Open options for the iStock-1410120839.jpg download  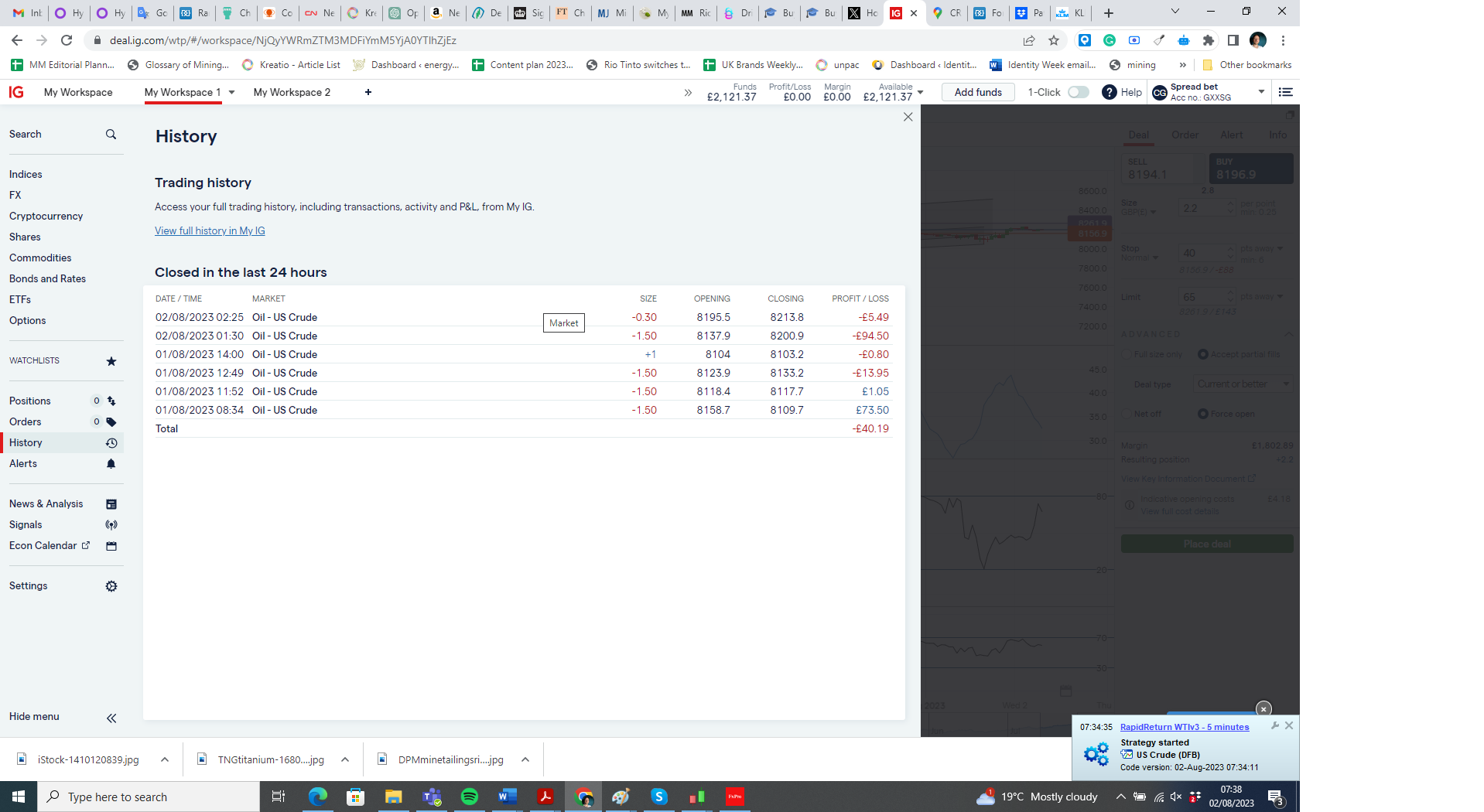click(165, 759)
